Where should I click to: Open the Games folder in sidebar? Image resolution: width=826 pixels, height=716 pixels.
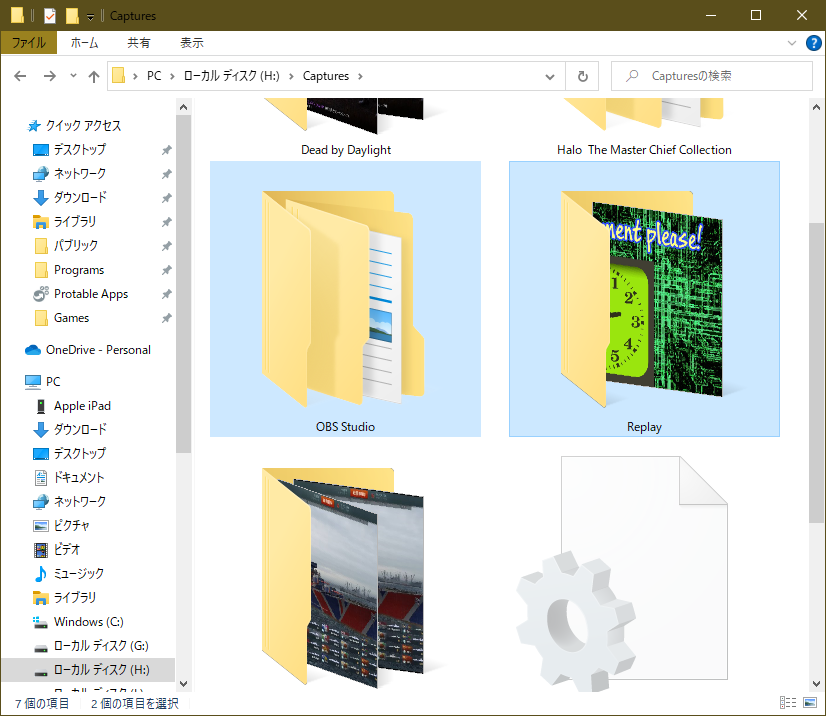point(71,318)
